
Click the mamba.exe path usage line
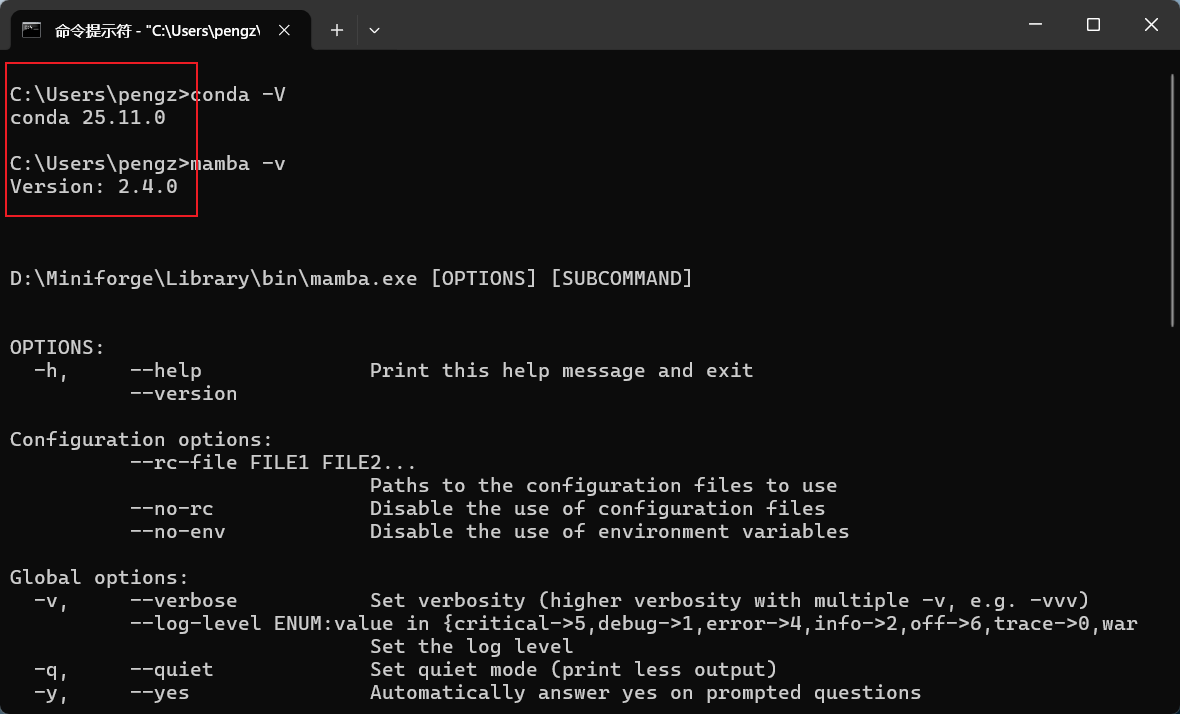[350, 278]
